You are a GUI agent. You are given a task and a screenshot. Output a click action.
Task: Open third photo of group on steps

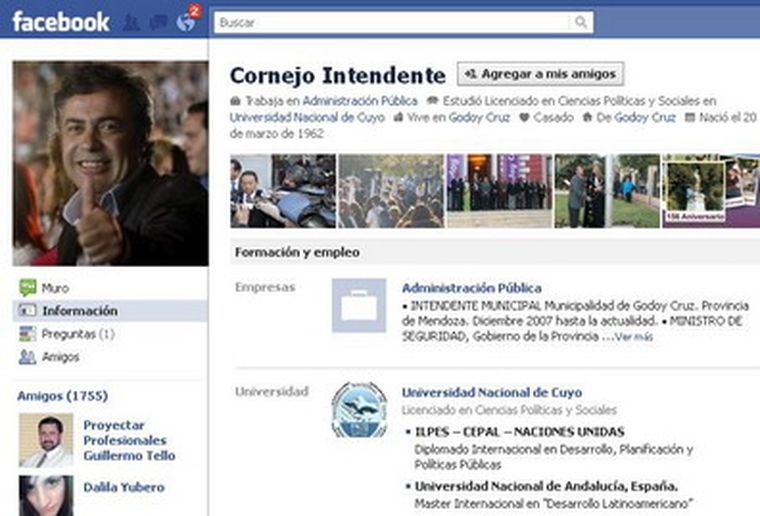point(499,191)
